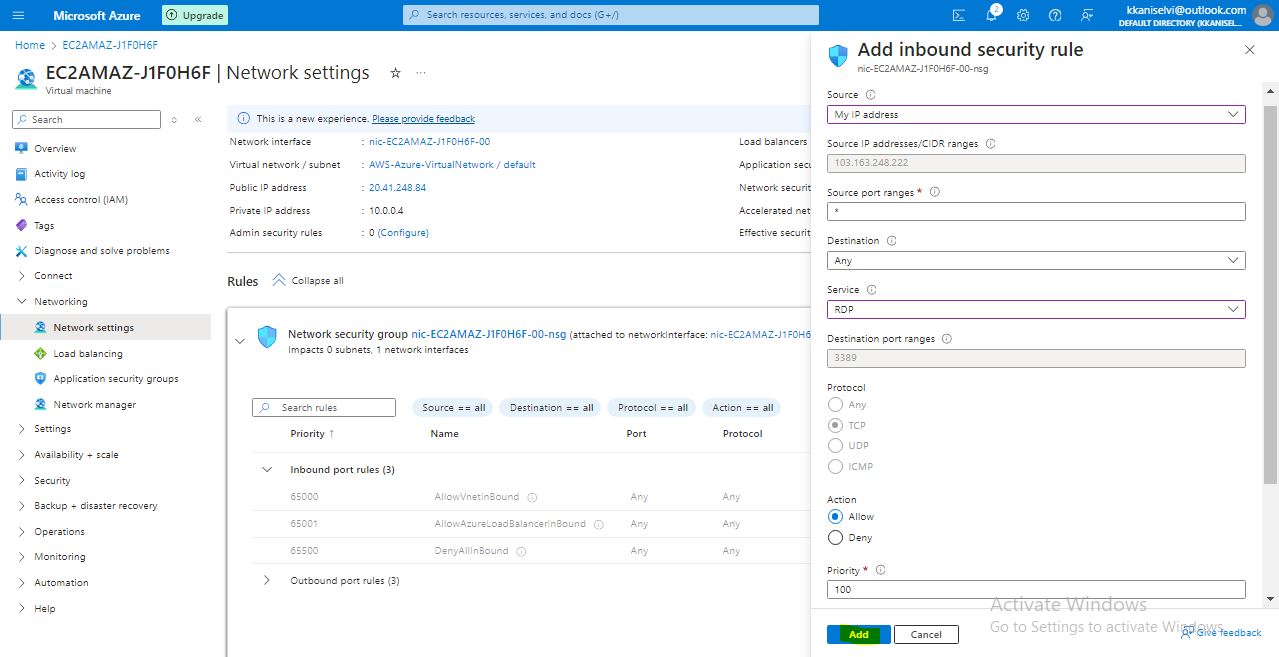Select the Allow action radio button
Image resolution: width=1279 pixels, height=657 pixels.
(x=836, y=517)
